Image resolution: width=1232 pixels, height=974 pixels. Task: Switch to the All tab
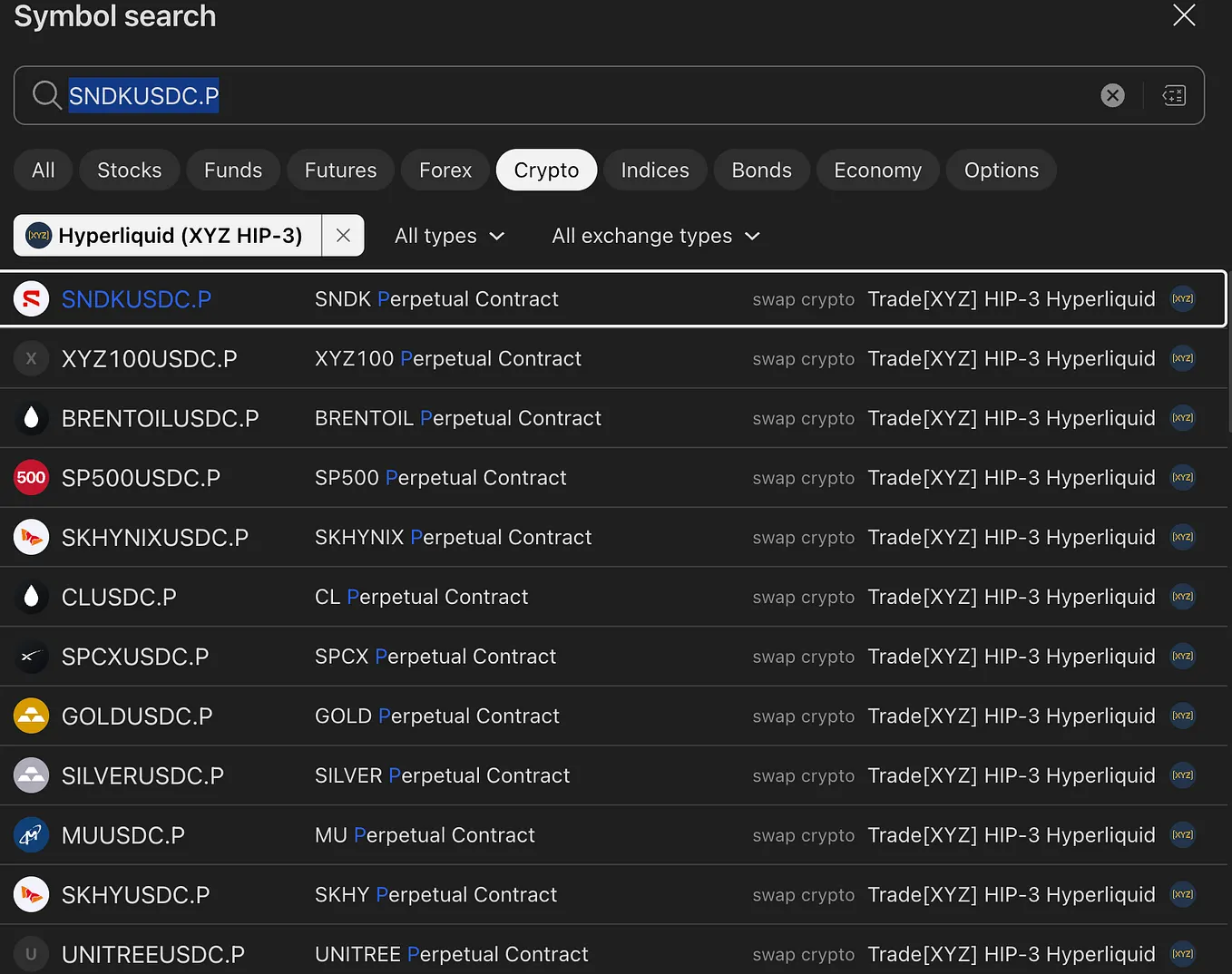44,170
